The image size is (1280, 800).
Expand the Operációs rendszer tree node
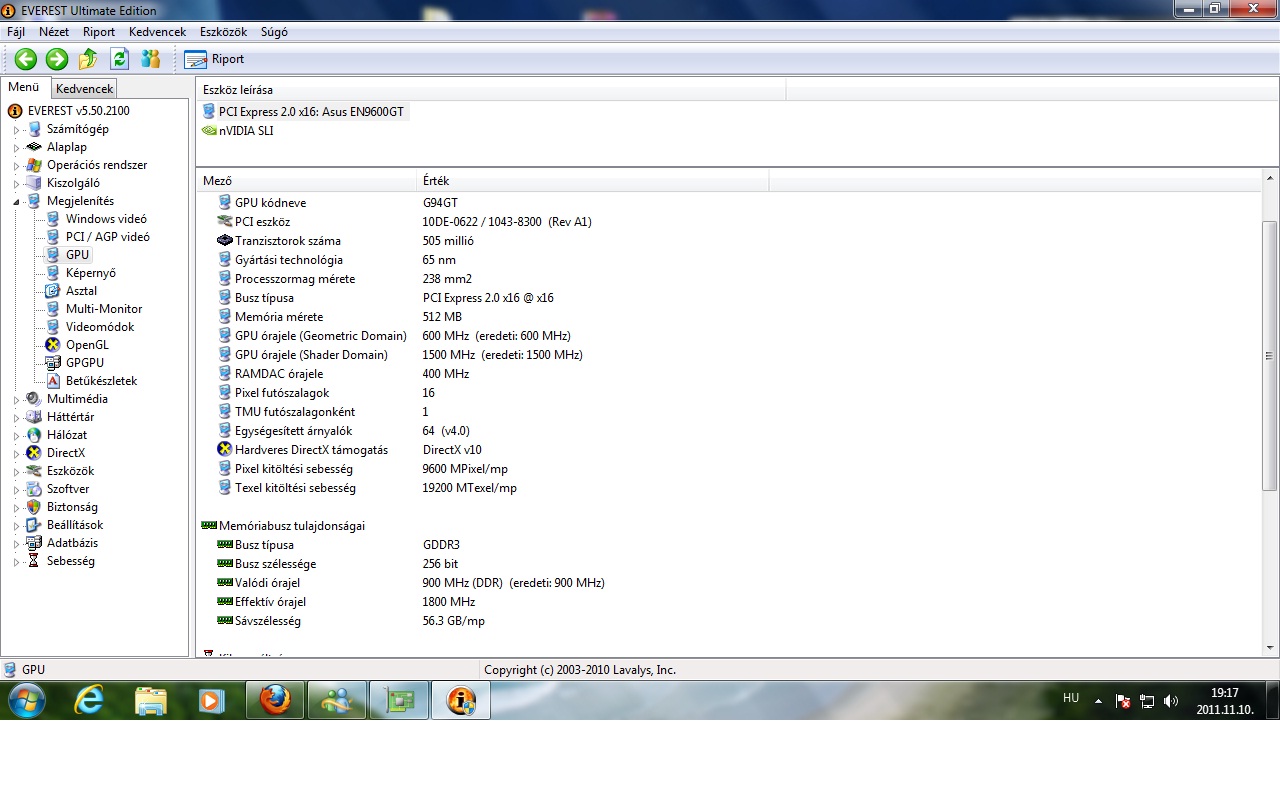[x=16, y=165]
